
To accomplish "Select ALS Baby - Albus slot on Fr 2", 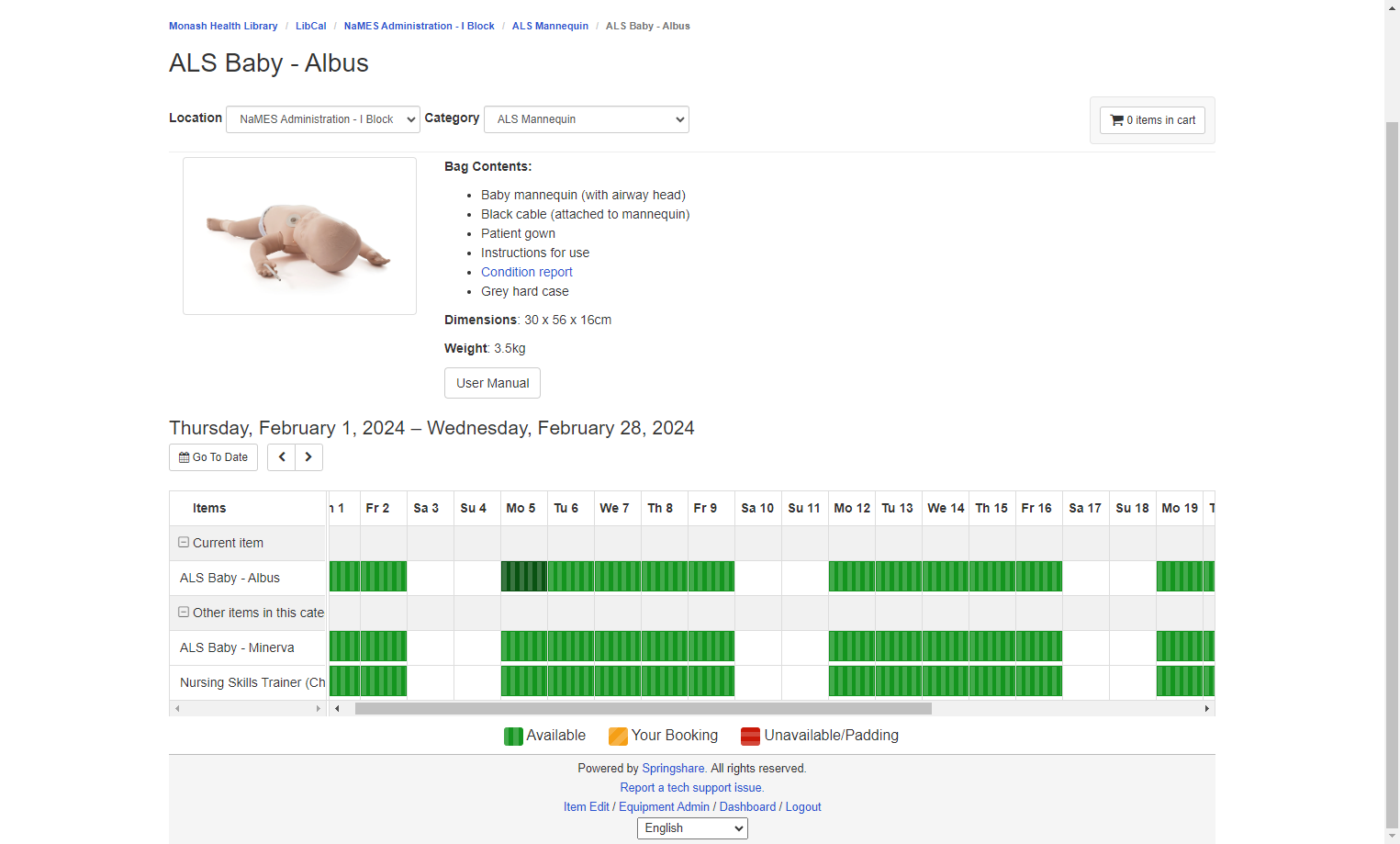I will (x=384, y=577).
